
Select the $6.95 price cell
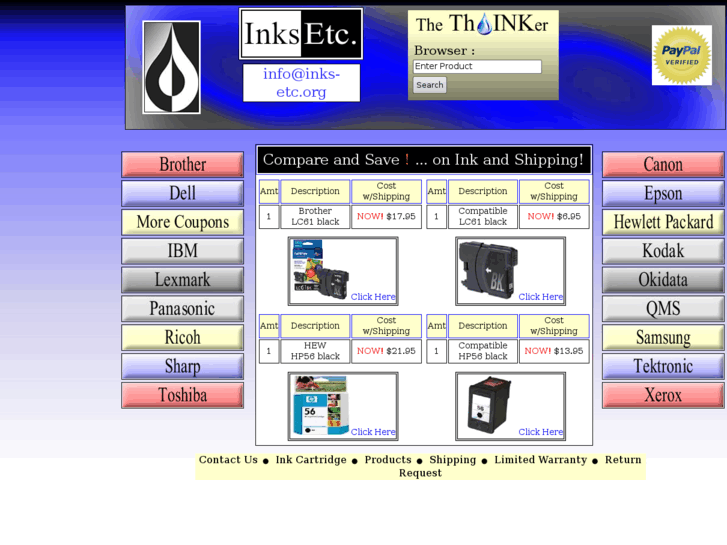pos(554,217)
